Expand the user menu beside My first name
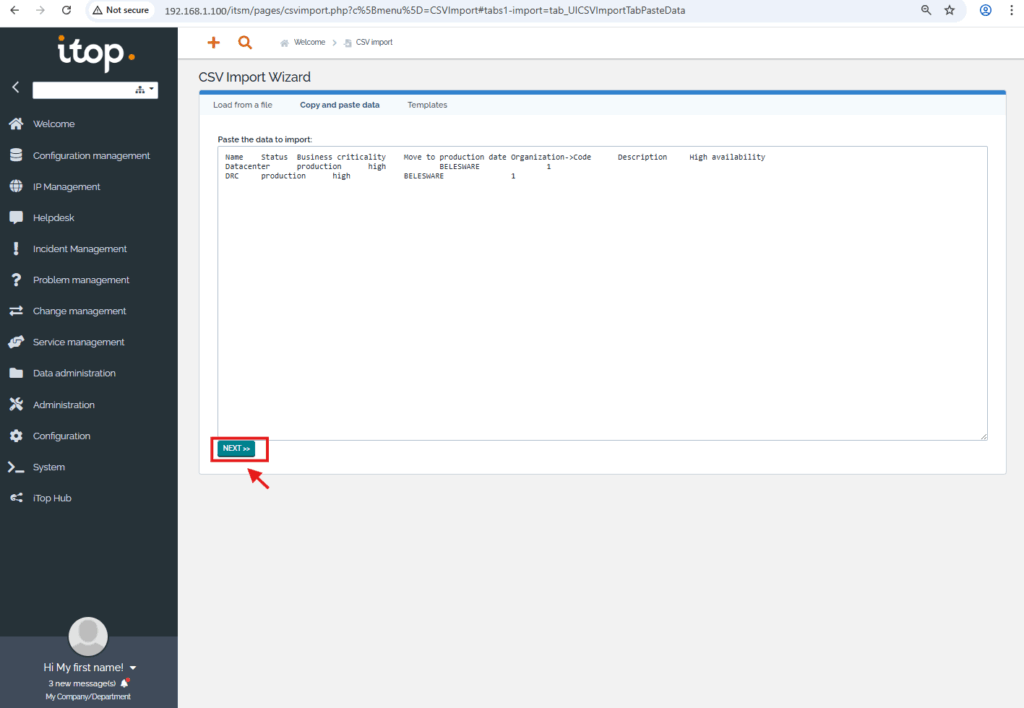The image size is (1024, 708). (133, 668)
